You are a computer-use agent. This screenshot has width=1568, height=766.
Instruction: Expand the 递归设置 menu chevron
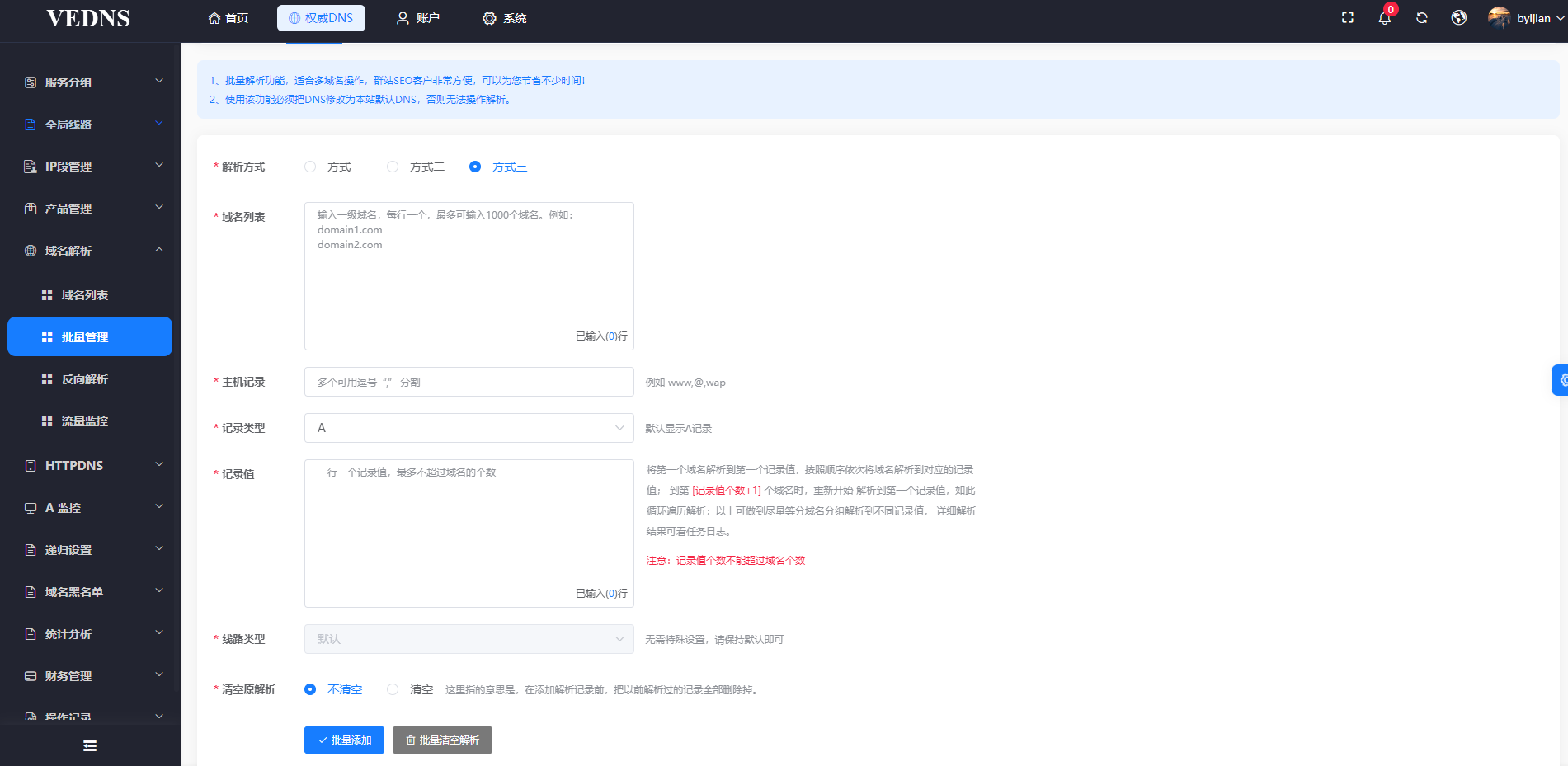point(159,548)
